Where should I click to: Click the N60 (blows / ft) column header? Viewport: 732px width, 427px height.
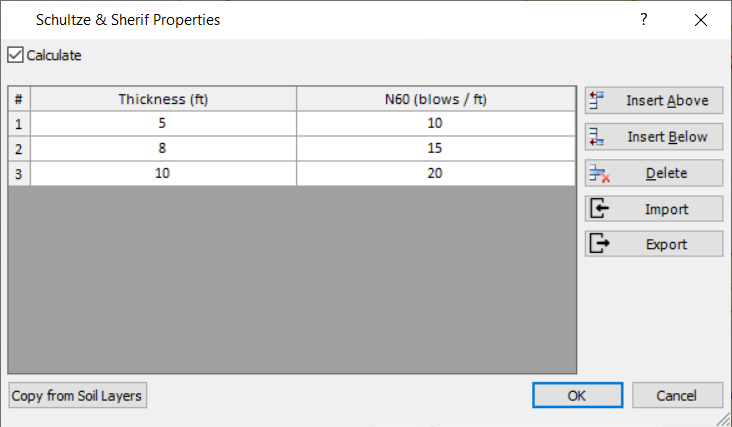[x=436, y=99]
